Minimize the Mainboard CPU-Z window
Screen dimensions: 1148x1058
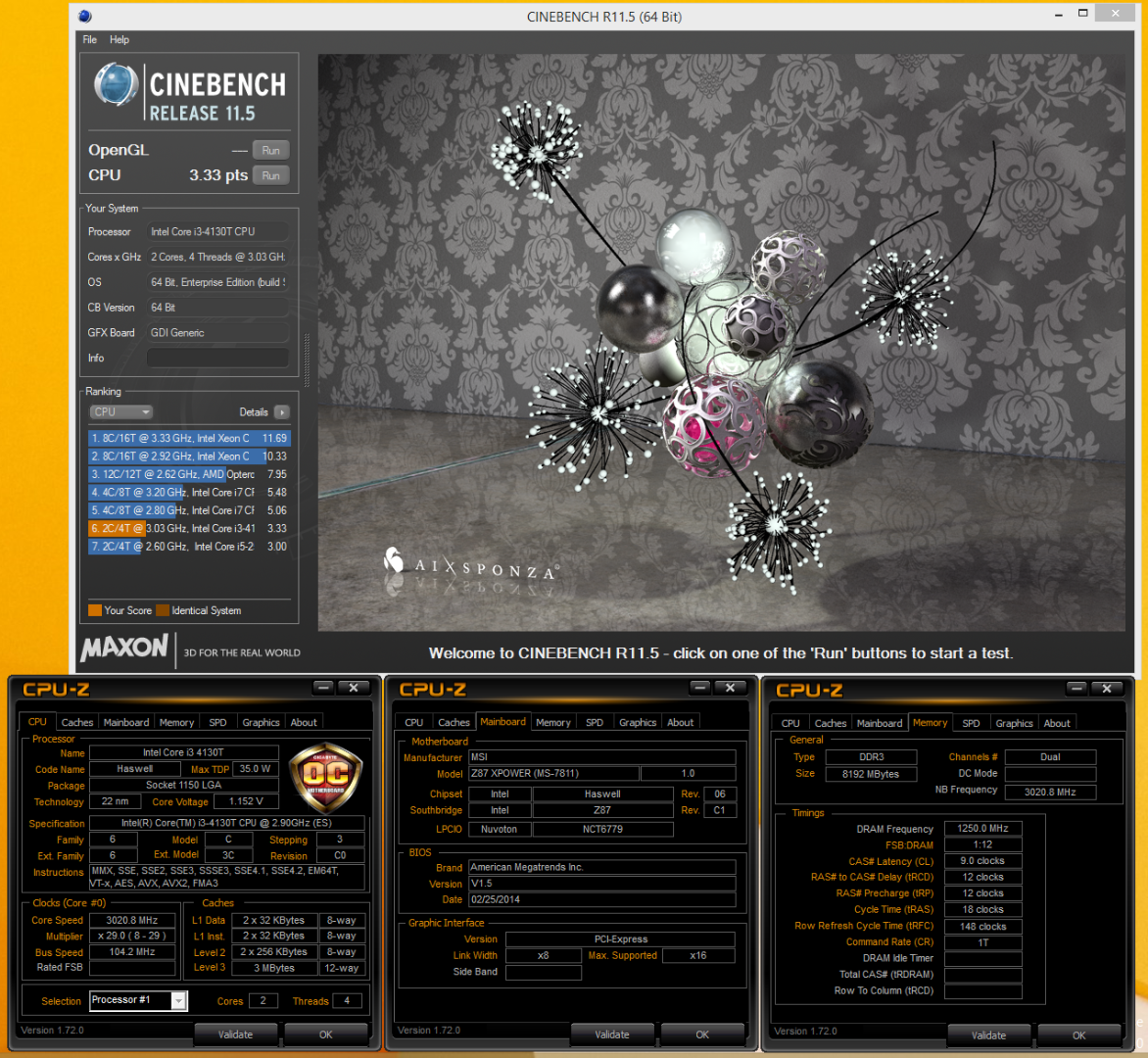click(700, 688)
